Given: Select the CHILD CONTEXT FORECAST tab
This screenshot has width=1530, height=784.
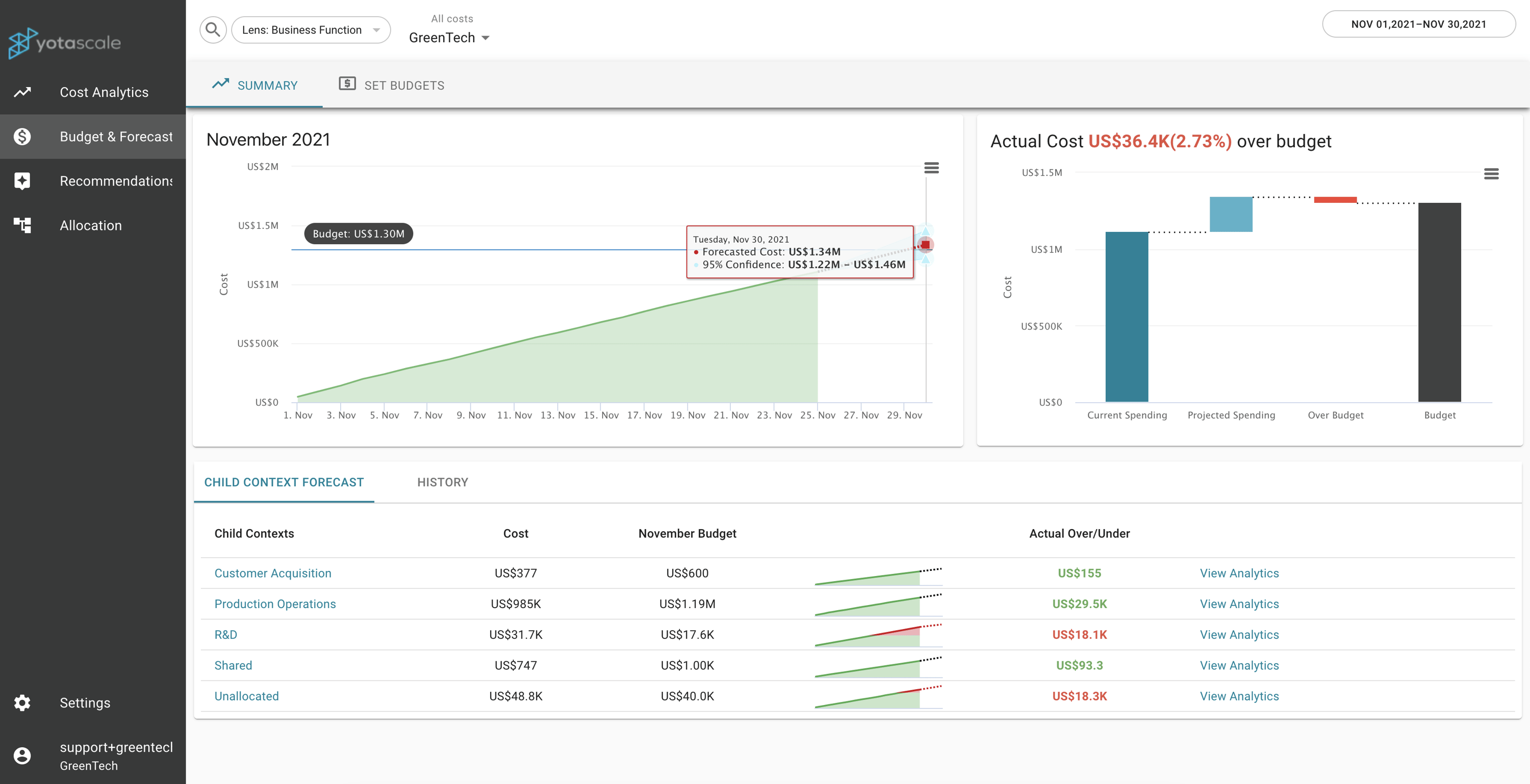Looking at the screenshot, I should click(x=284, y=482).
